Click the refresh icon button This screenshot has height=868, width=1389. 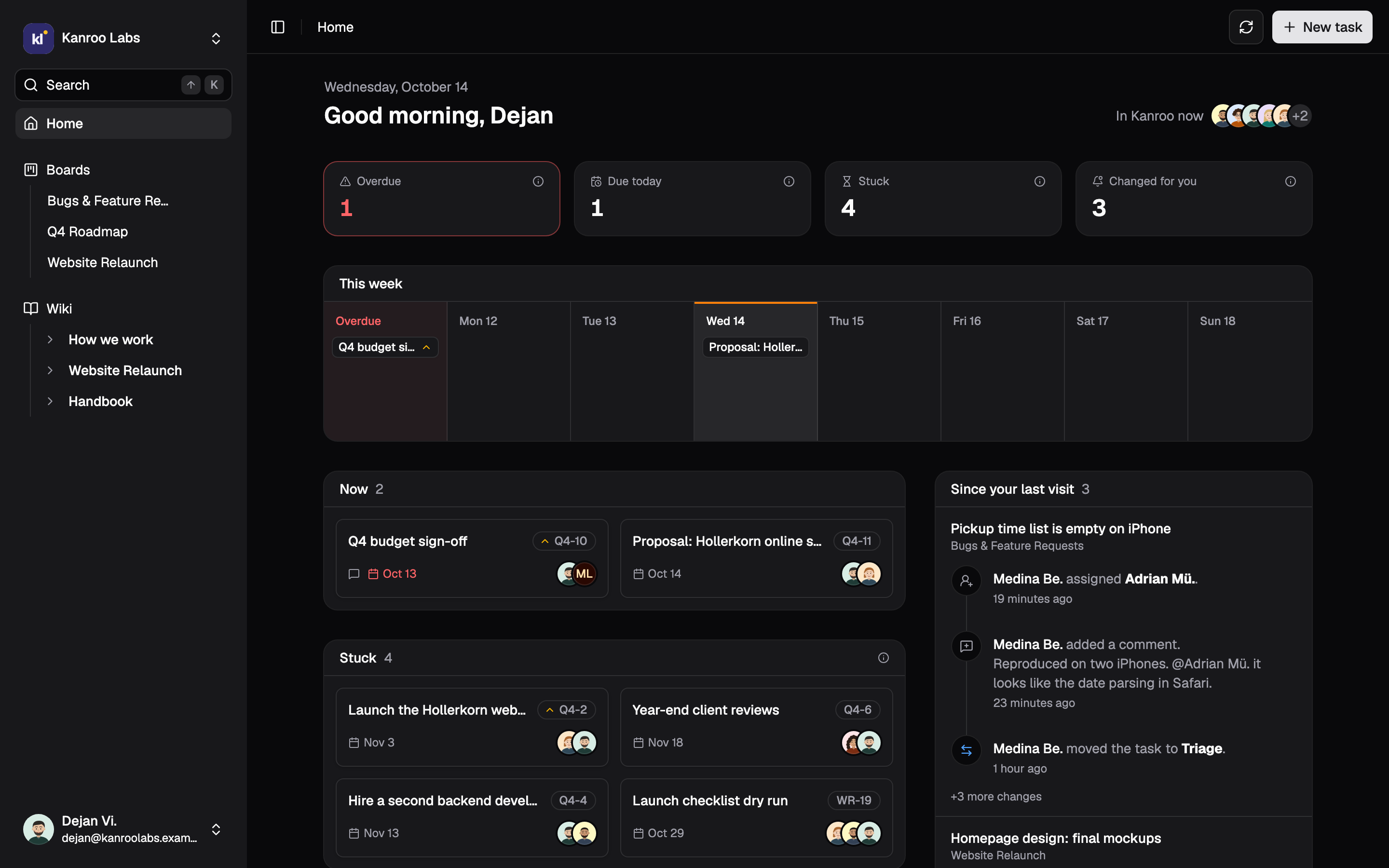(1245, 27)
